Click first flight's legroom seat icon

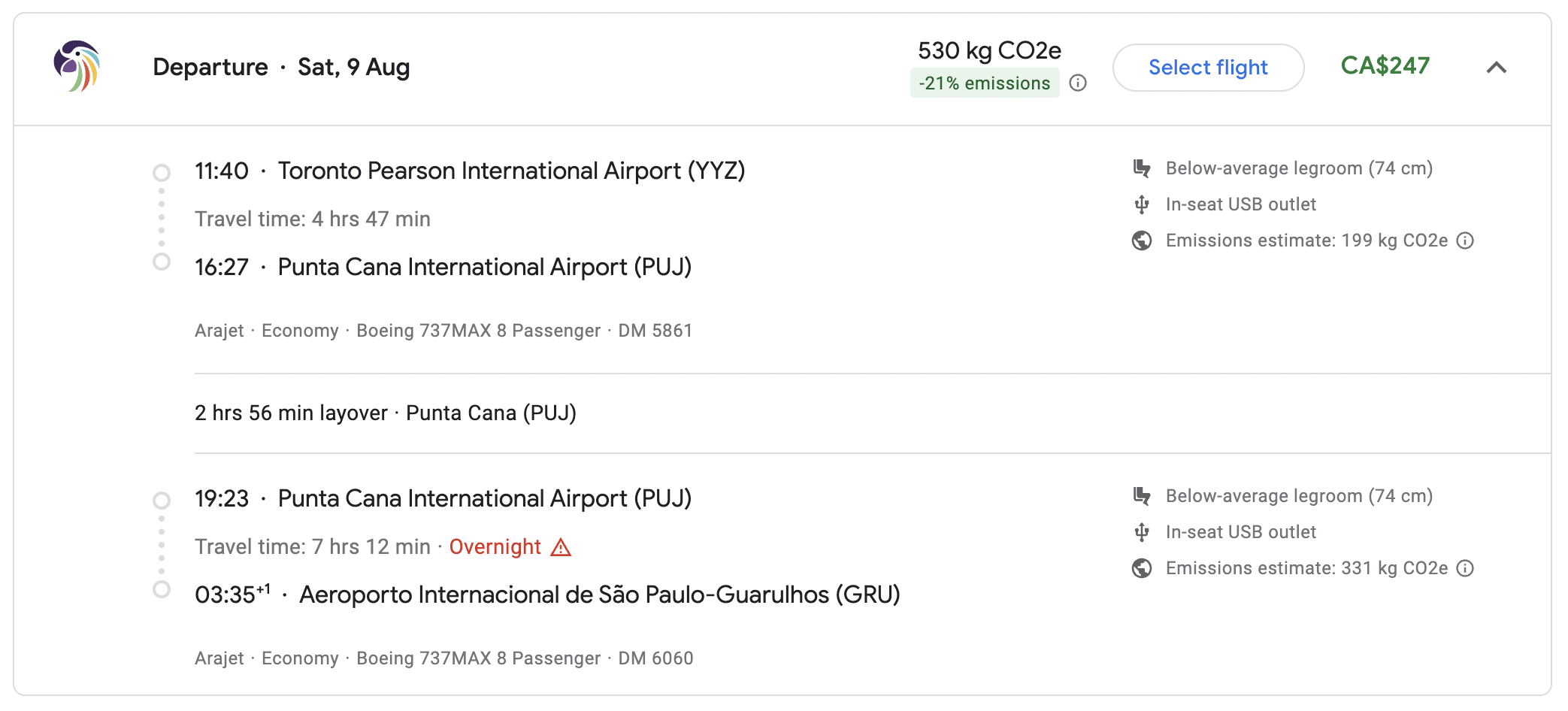[x=1142, y=168]
